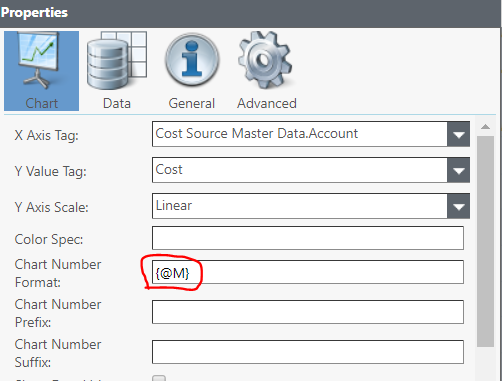This screenshot has width=502, height=381.
Task: Open the General info icon
Action: [x=192, y=60]
